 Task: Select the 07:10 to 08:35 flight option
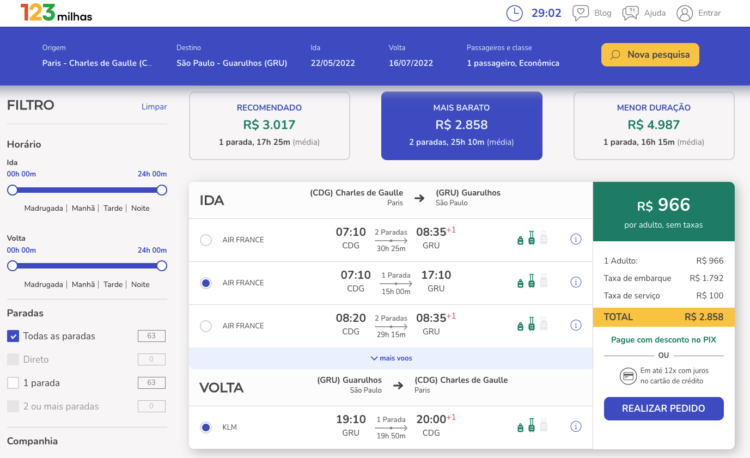click(206, 240)
